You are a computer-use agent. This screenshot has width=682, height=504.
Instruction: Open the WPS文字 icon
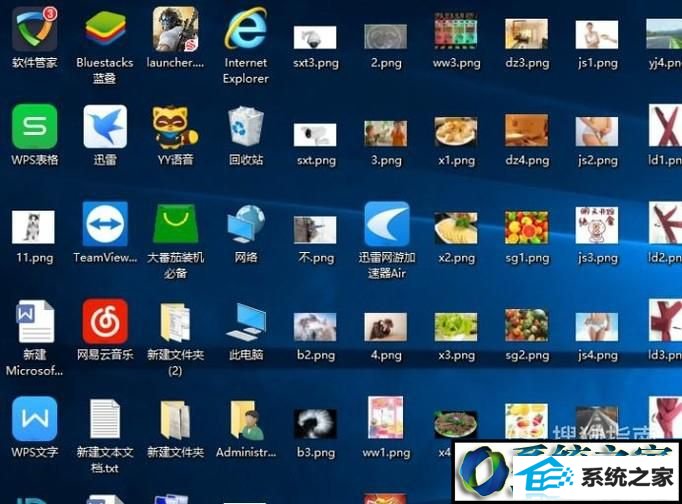point(34,419)
